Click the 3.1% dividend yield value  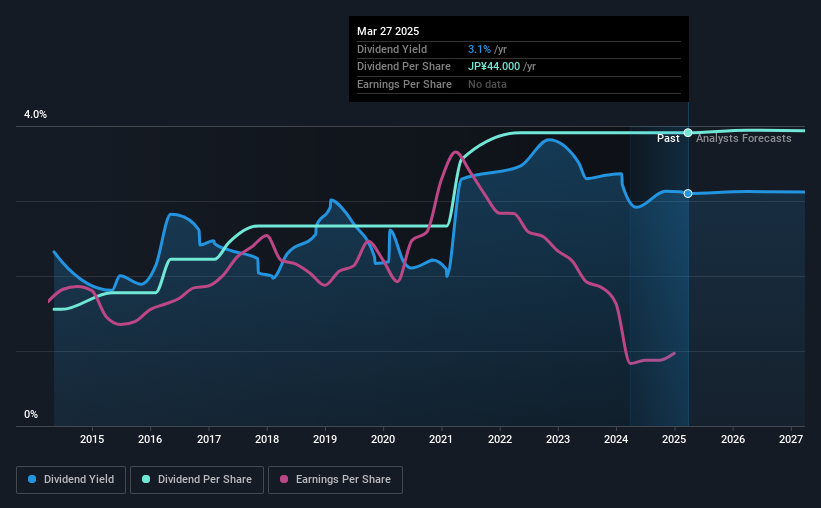point(479,49)
